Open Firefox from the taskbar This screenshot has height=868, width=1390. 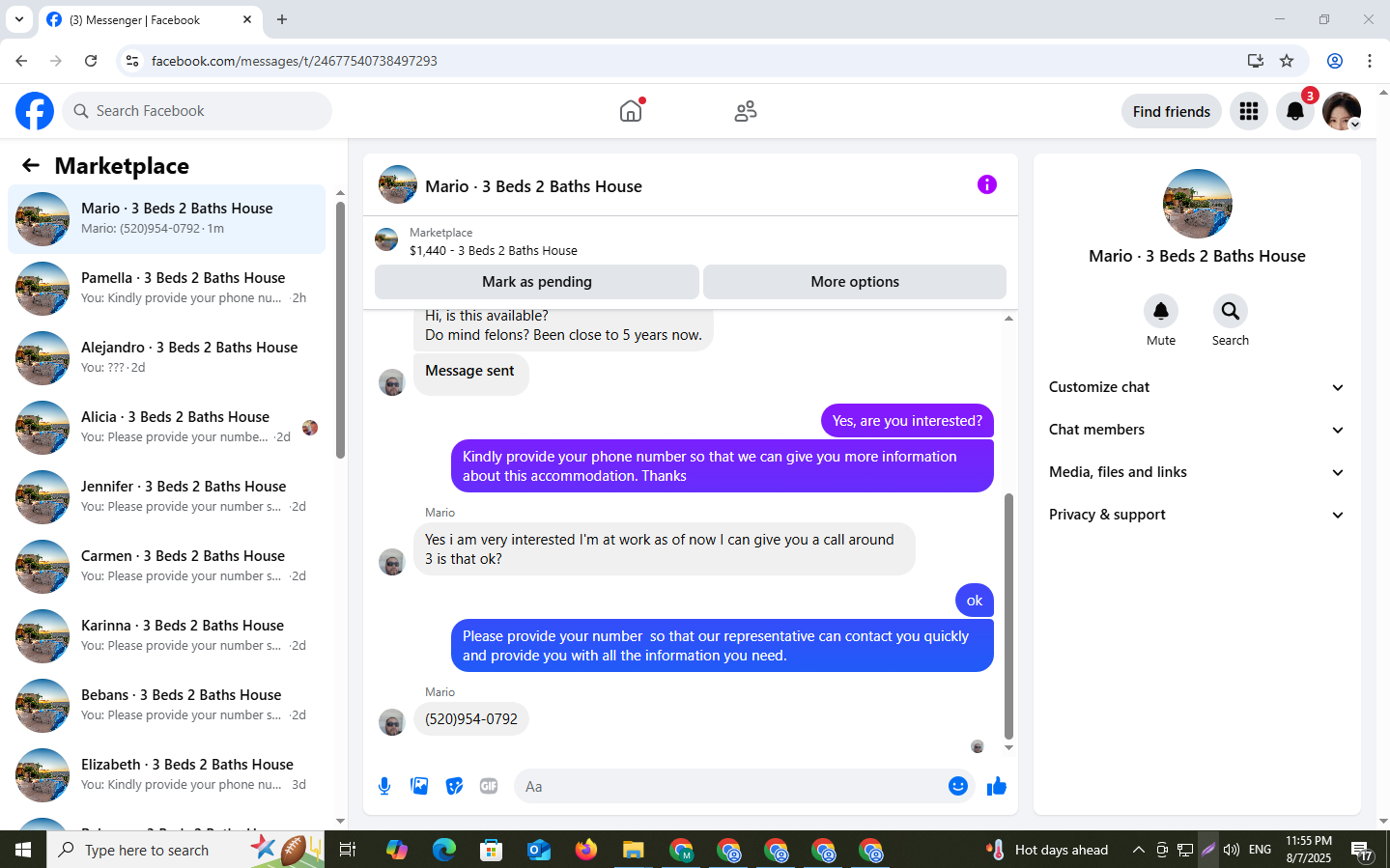(585, 850)
